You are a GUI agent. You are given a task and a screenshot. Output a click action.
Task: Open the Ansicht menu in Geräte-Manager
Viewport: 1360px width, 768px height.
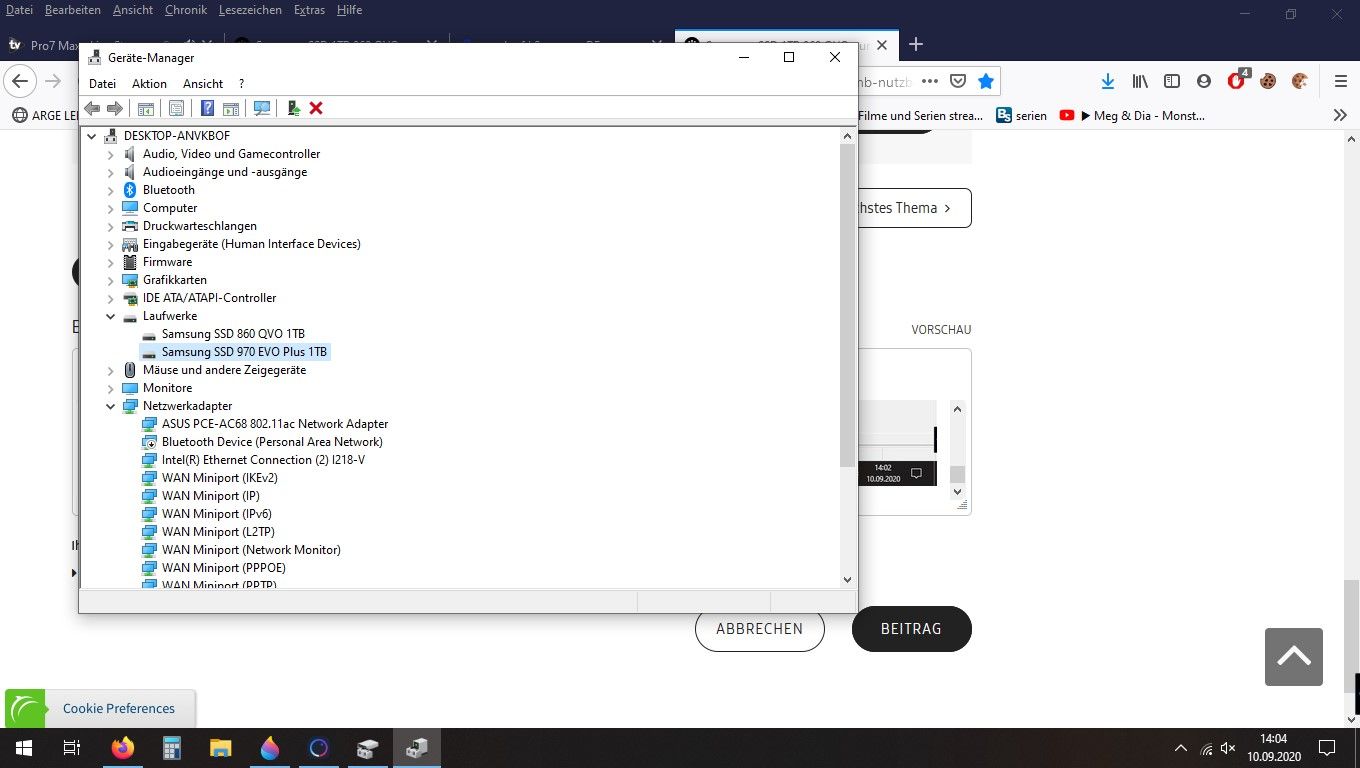pyautogui.click(x=202, y=84)
